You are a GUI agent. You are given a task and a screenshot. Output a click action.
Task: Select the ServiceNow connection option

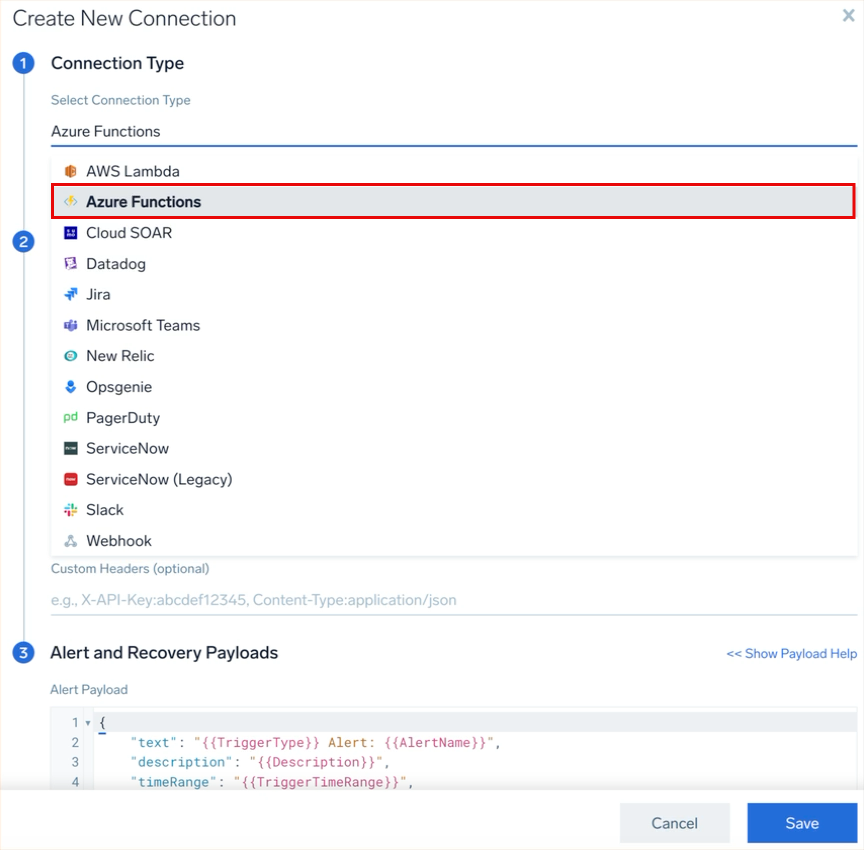(x=127, y=449)
